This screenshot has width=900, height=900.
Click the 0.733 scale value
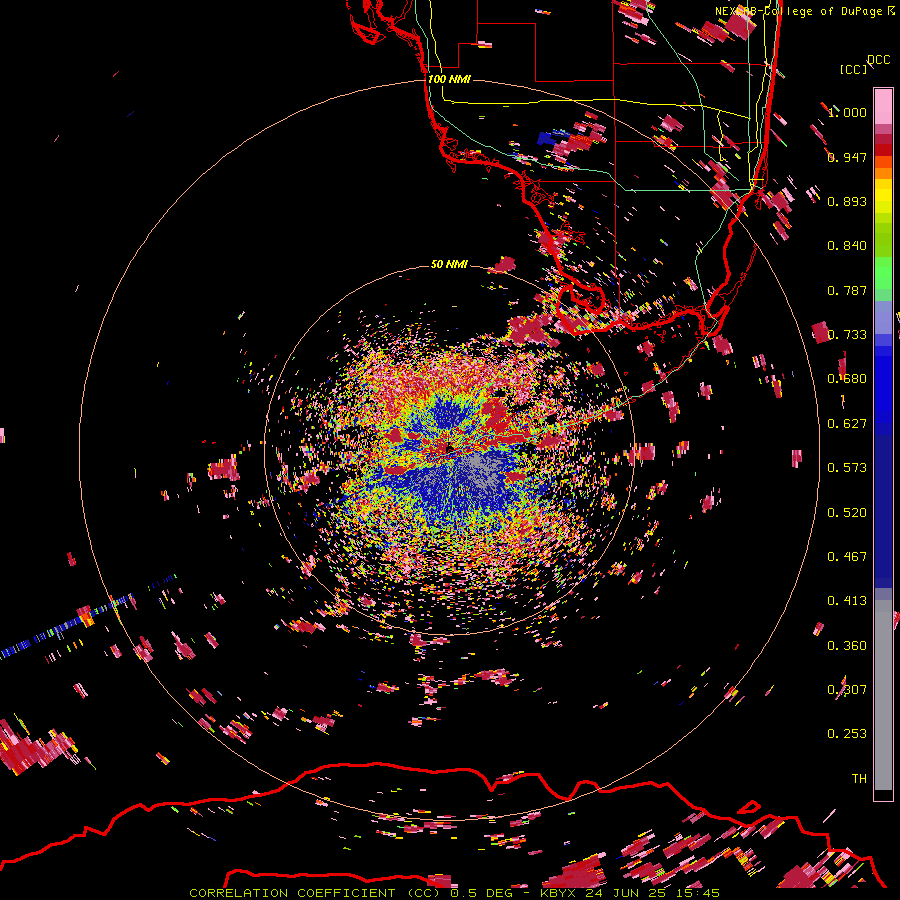(847, 335)
